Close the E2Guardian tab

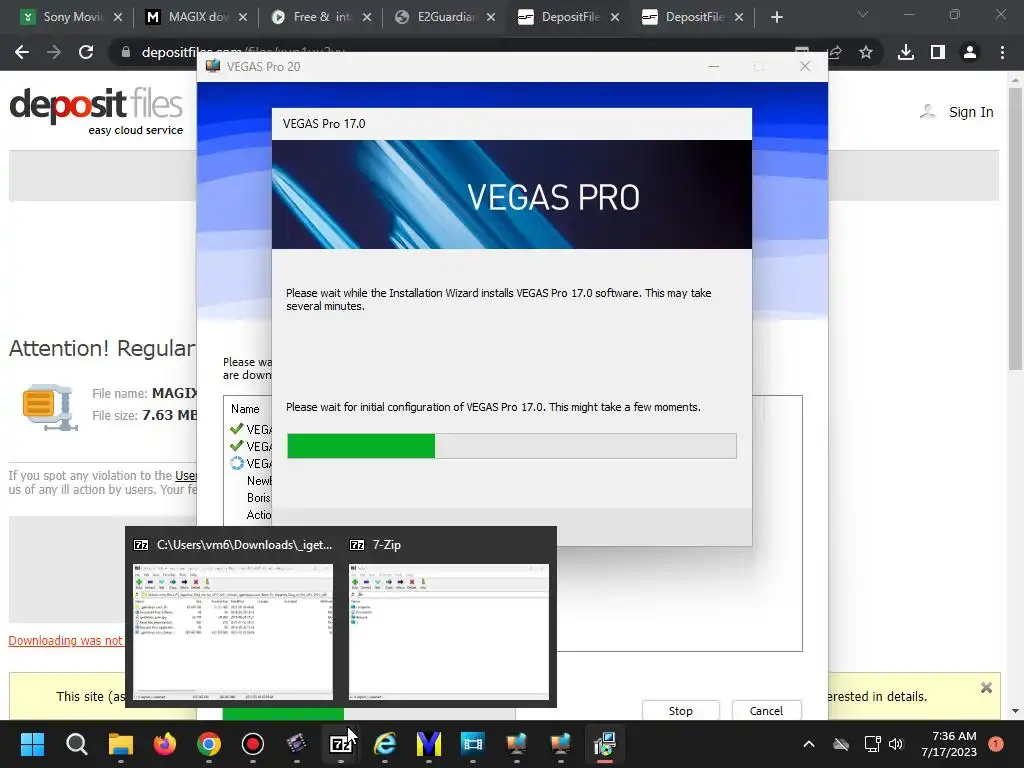[490, 17]
